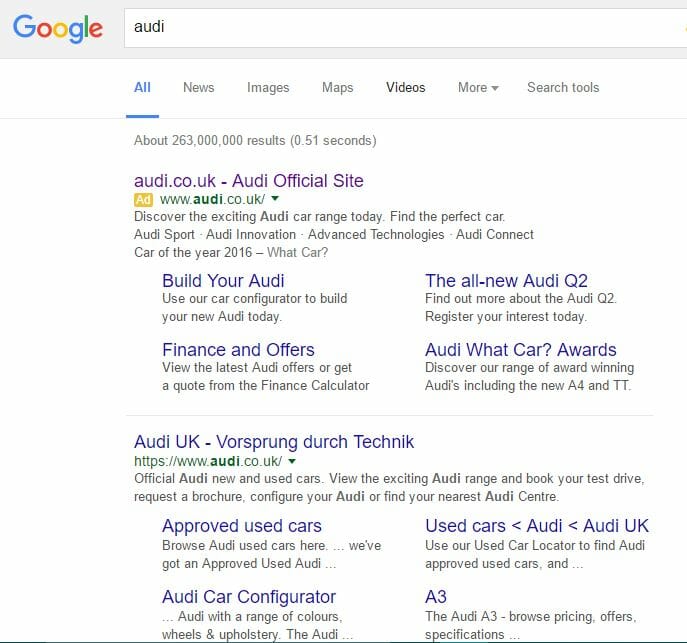Click the Audi Connect ad extension
687x643 pixels.
[495, 235]
